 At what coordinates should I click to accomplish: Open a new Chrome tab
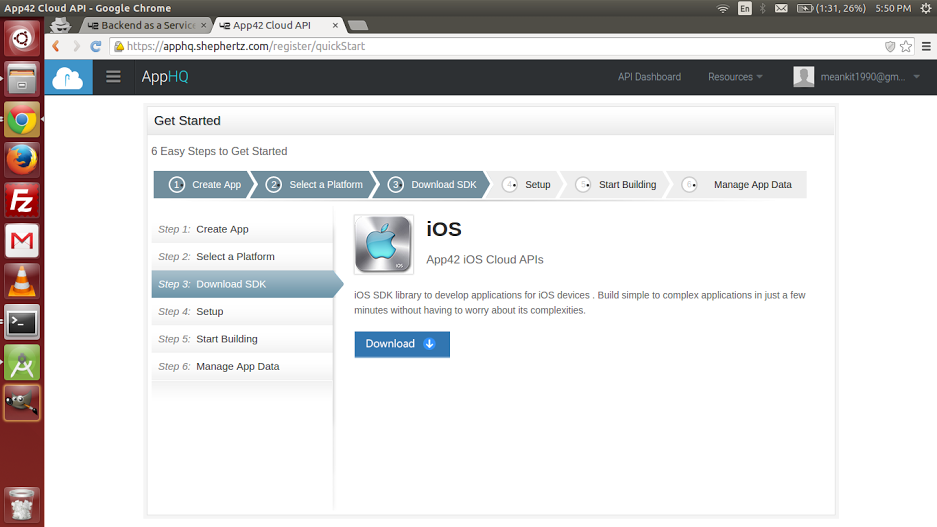[357, 25]
